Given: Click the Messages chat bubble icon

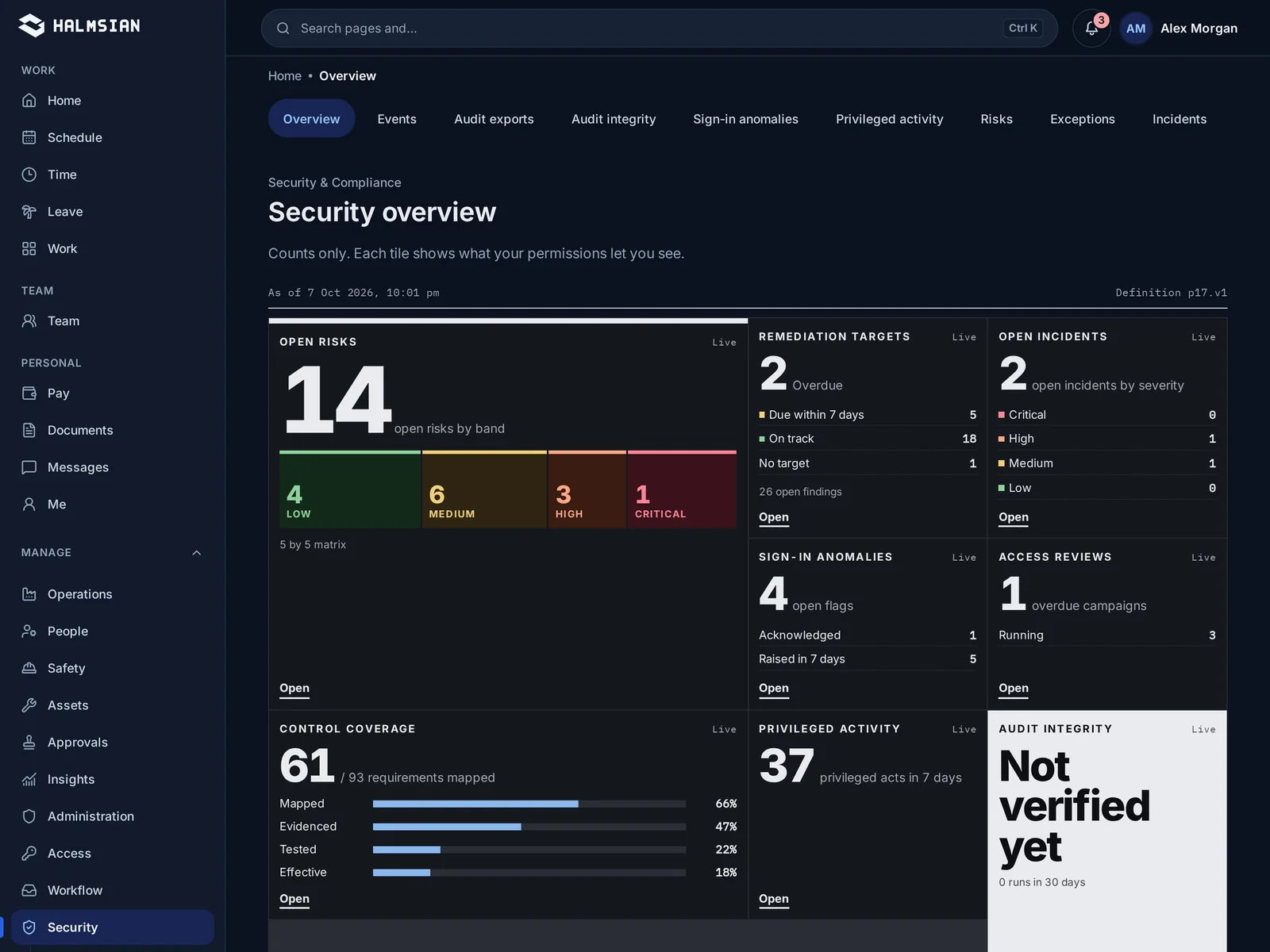Looking at the screenshot, I should (x=29, y=467).
